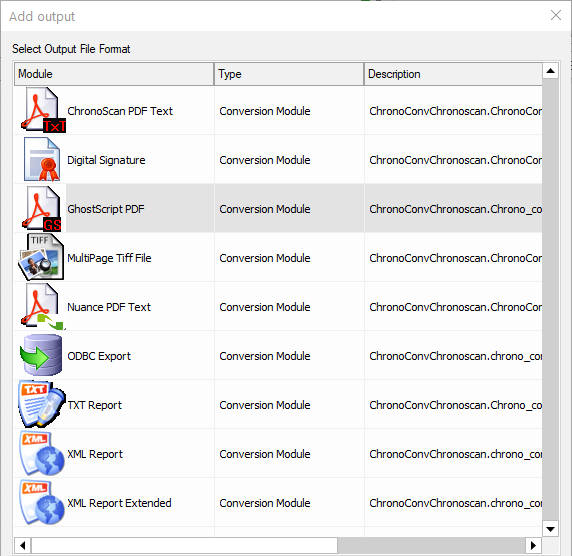The height and width of the screenshot is (556, 572).
Task: Choose the ODBC Export database icon
Action: click(41, 355)
